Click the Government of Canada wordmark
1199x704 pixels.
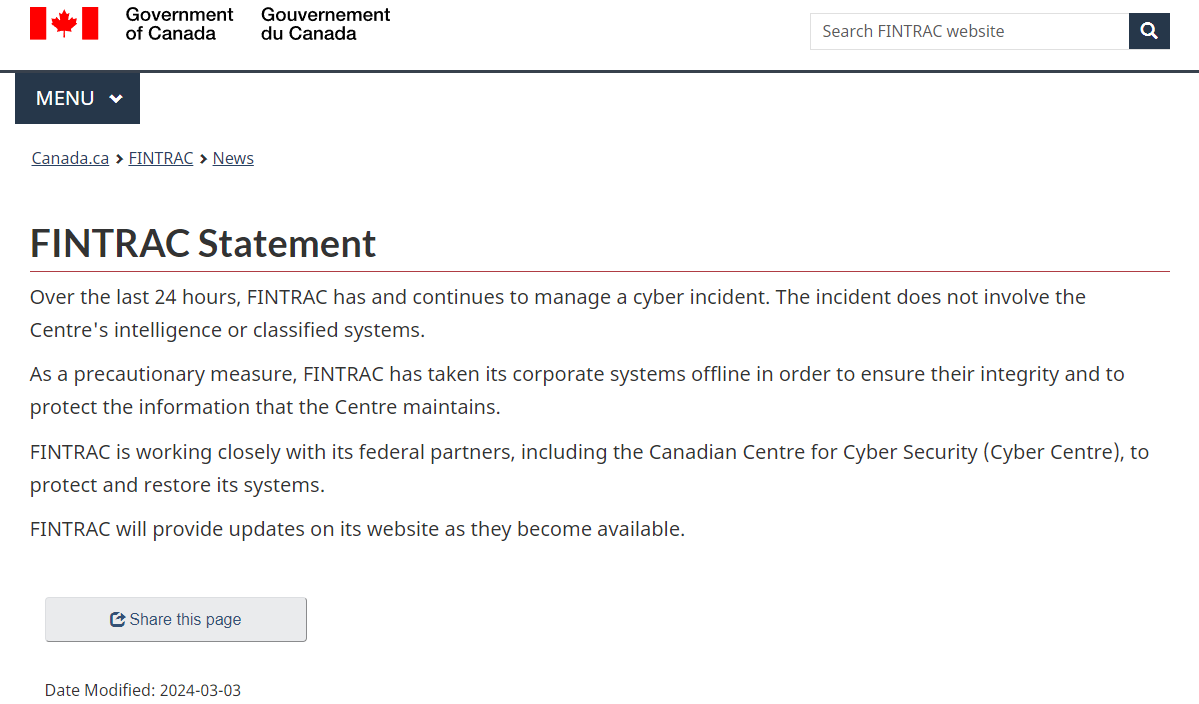click(179, 24)
